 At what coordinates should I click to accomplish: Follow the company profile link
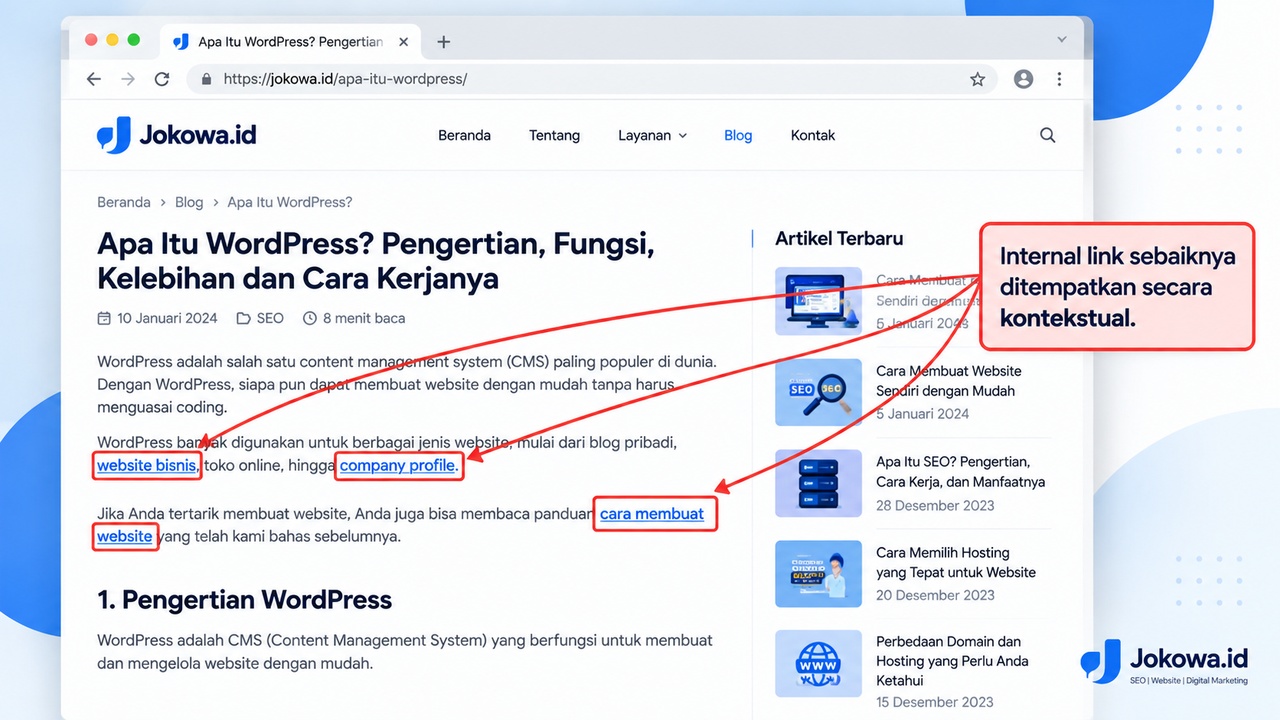click(x=397, y=465)
